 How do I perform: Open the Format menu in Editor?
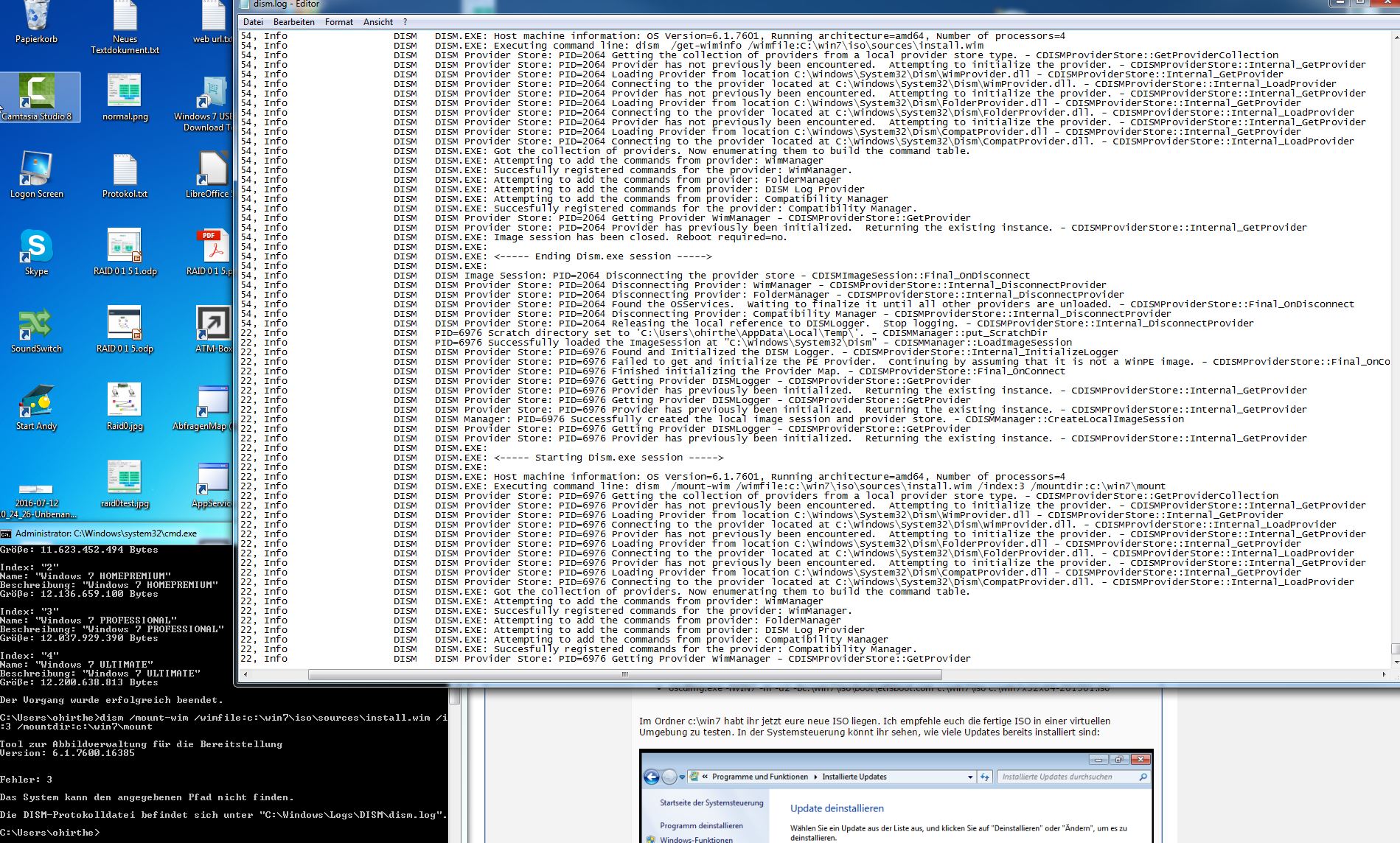tap(339, 22)
